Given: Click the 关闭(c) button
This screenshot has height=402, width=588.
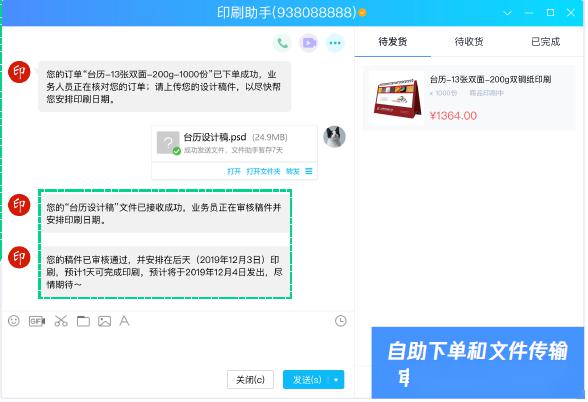Looking at the screenshot, I should click(250, 380).
